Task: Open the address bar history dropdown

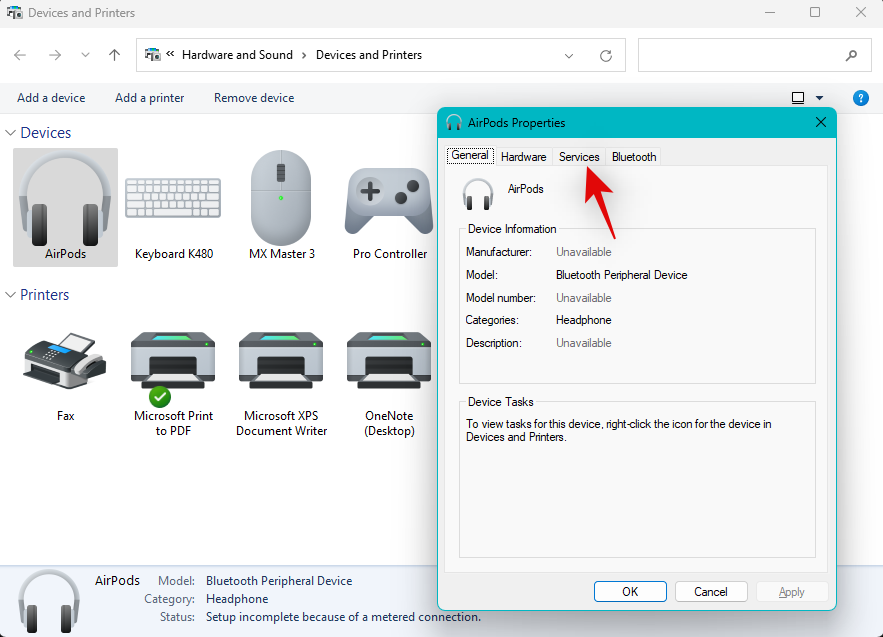Action: pyautogui.click(x=569, y=55)
